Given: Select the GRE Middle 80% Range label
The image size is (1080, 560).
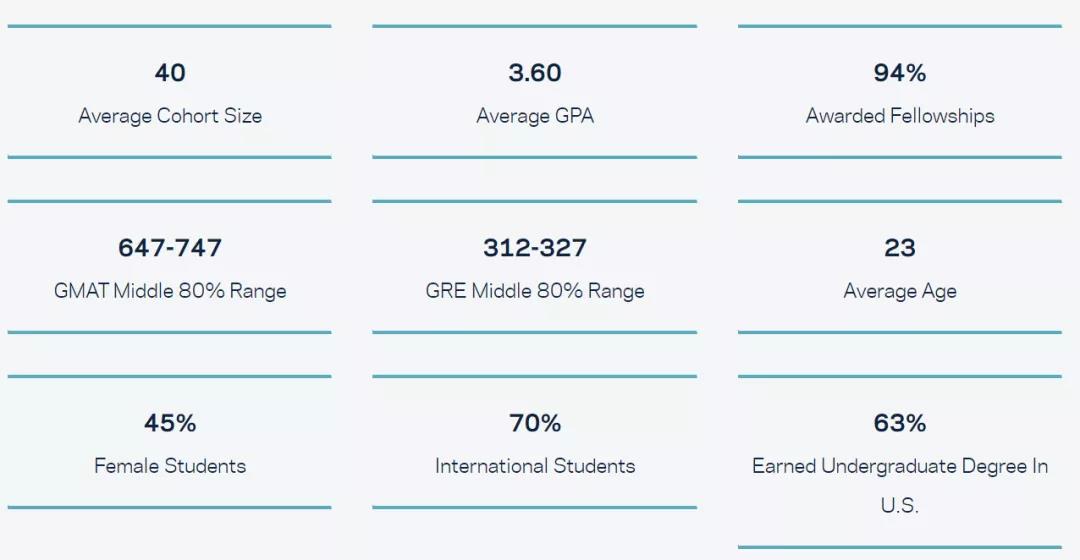Looking at the screenshot, I should tap(535, 291).
